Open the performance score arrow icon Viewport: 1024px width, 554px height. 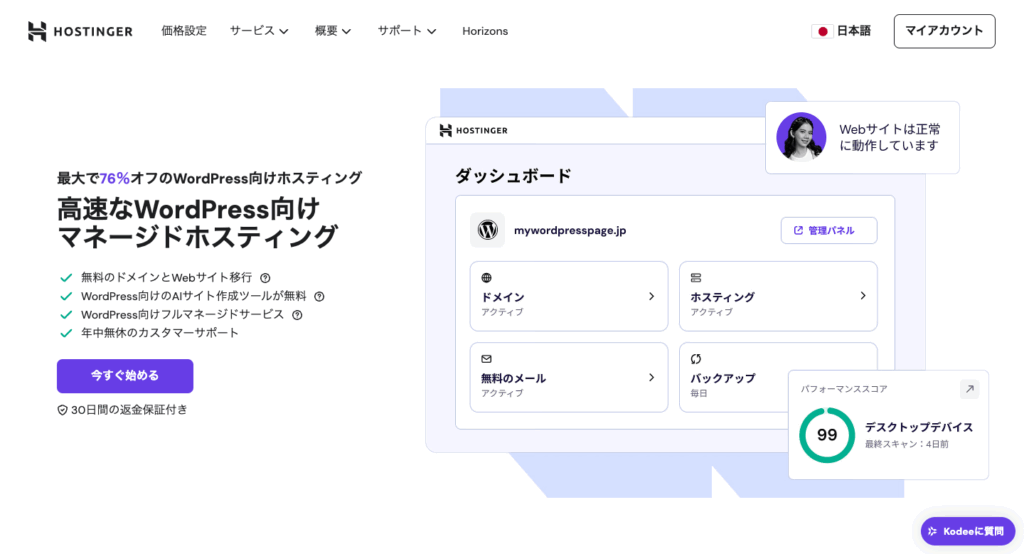(970, 389)
